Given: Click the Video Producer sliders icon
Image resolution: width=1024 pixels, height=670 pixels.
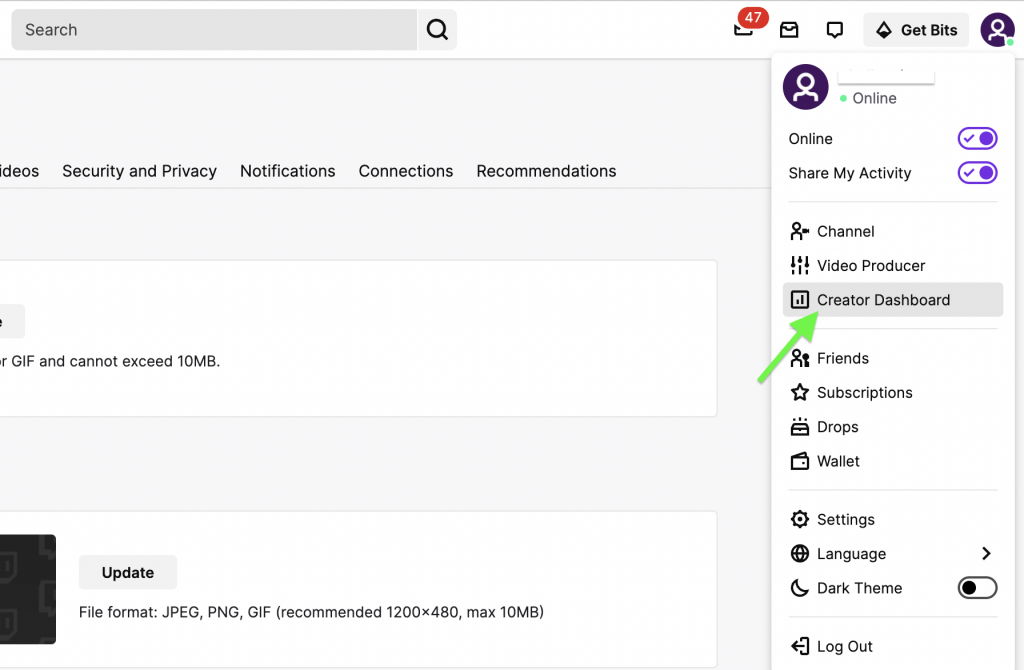Looking at the screenshot, I should [799, 266].
